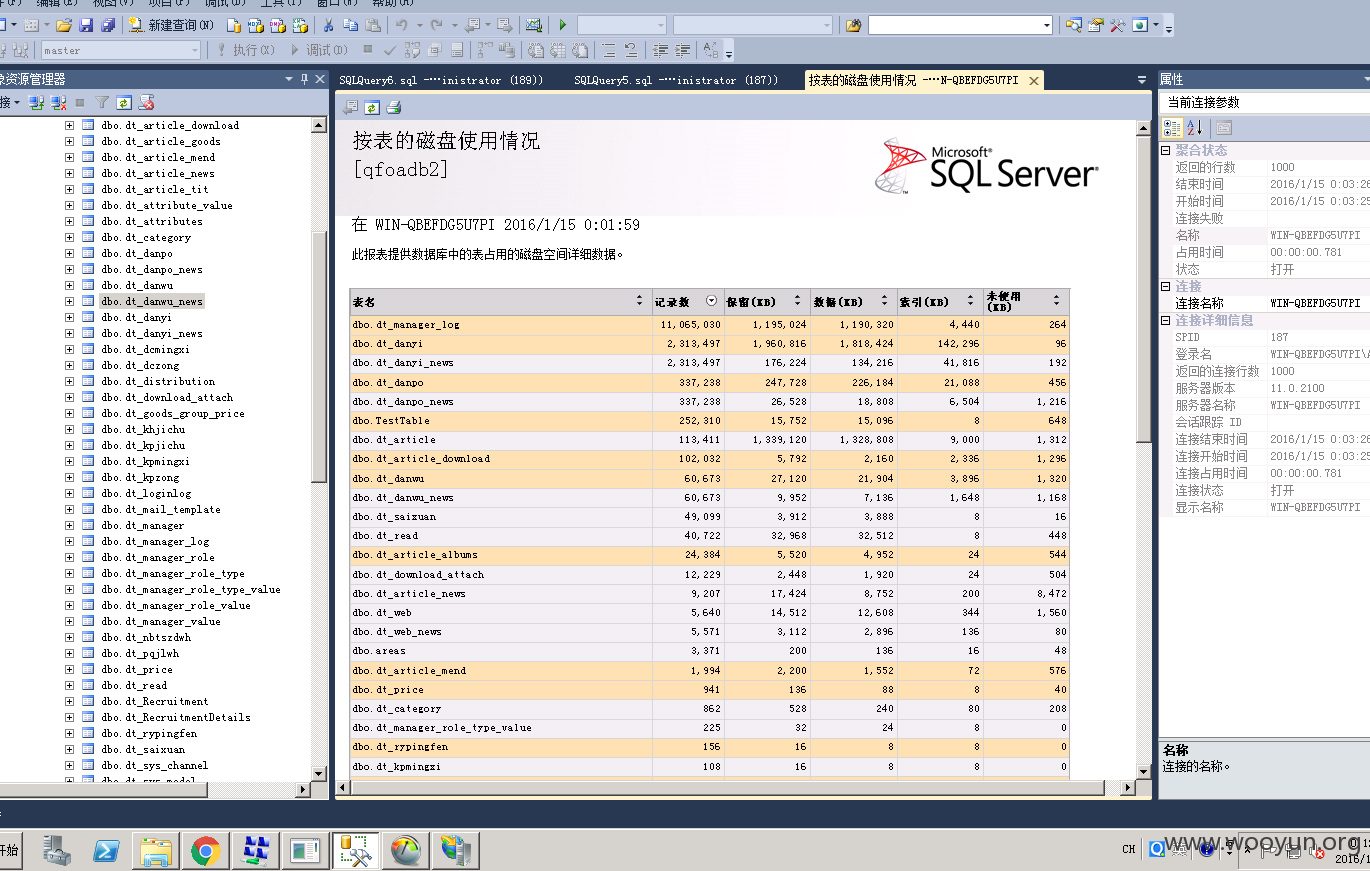
Task: Switch properties to Alphabetical sort
Action: click(x=1195, y=127)
